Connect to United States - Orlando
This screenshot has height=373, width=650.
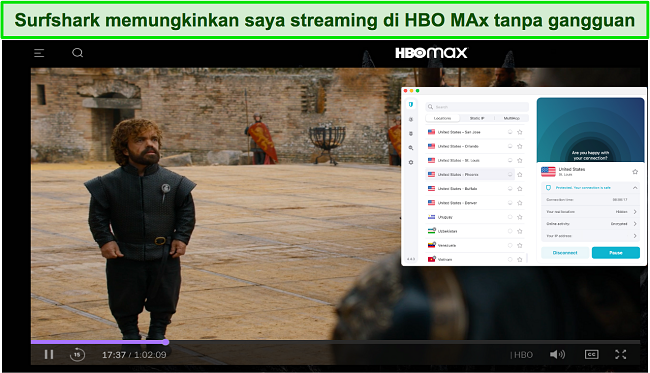[470, 146]
